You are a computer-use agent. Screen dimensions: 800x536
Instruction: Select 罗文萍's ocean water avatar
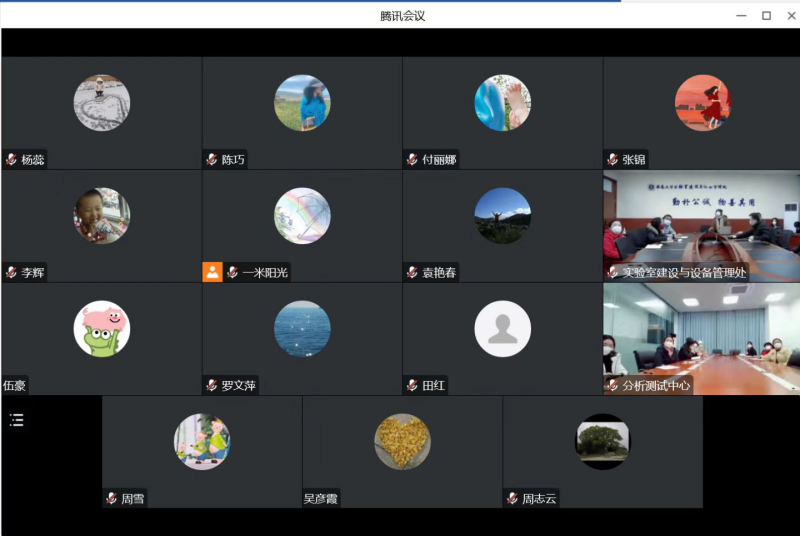pos(302,328)
